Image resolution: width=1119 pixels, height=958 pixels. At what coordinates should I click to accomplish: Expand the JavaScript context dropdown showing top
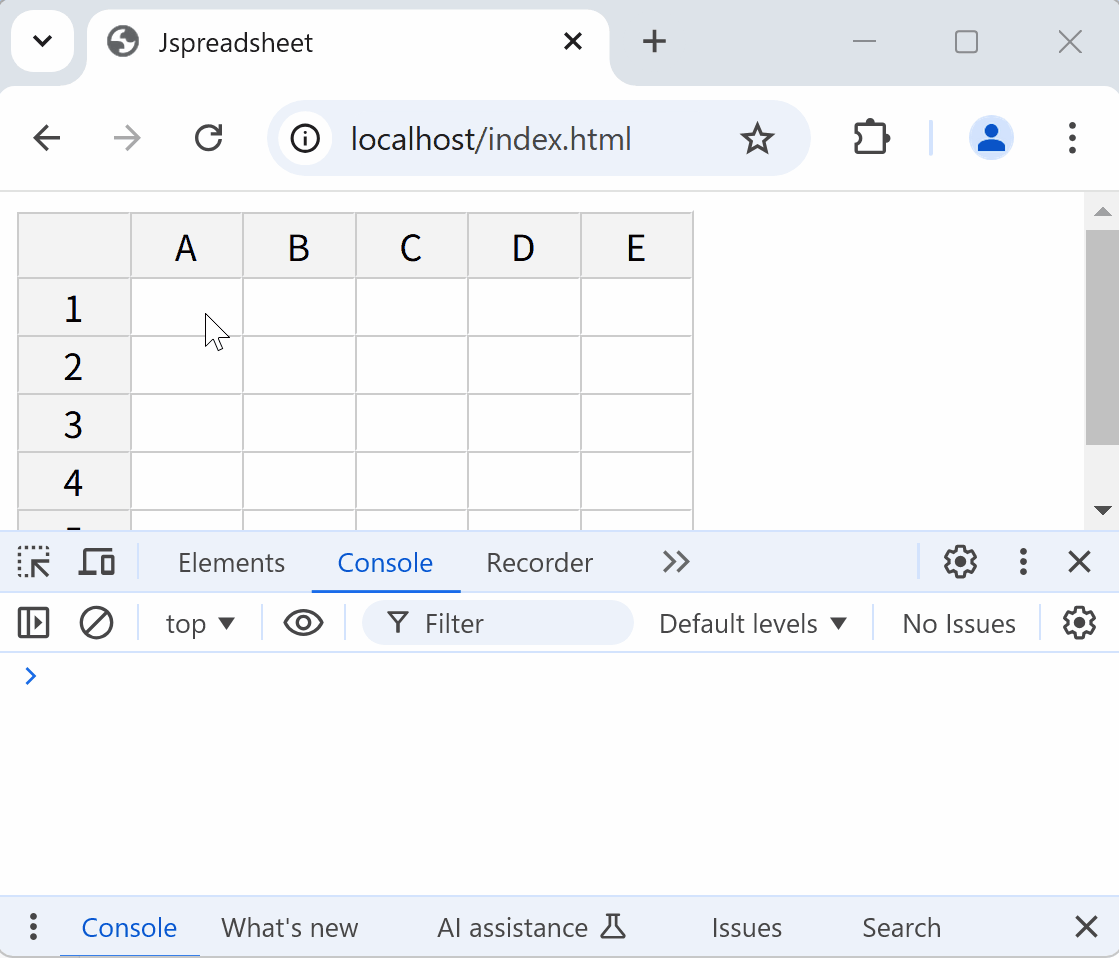[199, 623]
